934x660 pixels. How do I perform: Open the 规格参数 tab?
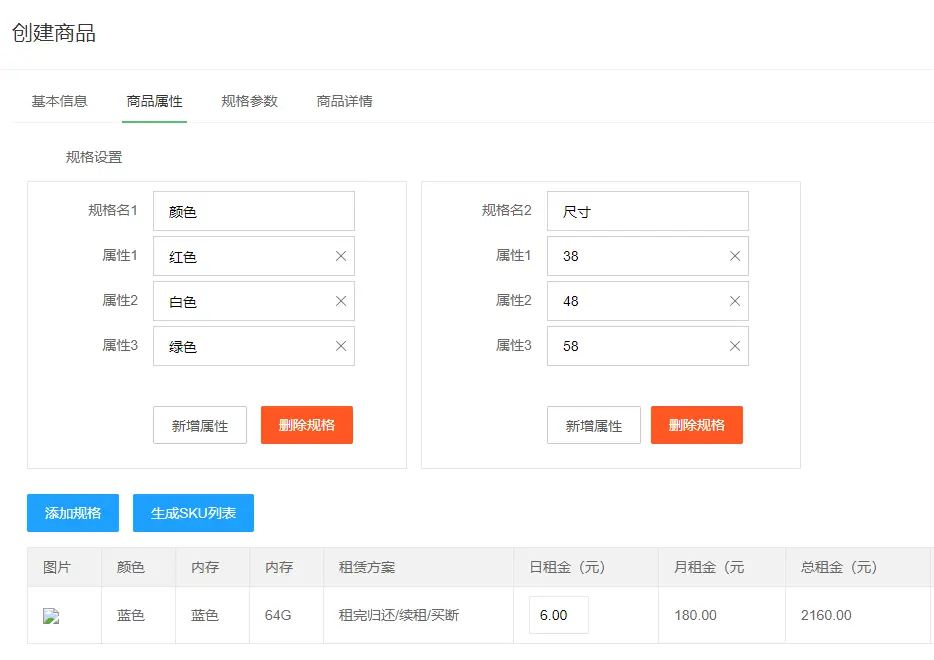coord(249,101)
